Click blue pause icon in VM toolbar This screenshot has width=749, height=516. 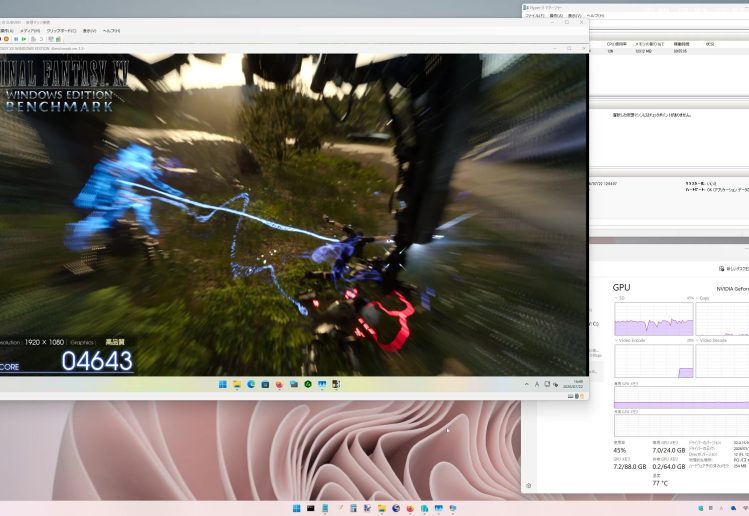pyautogui.click(x=16, y=39)
